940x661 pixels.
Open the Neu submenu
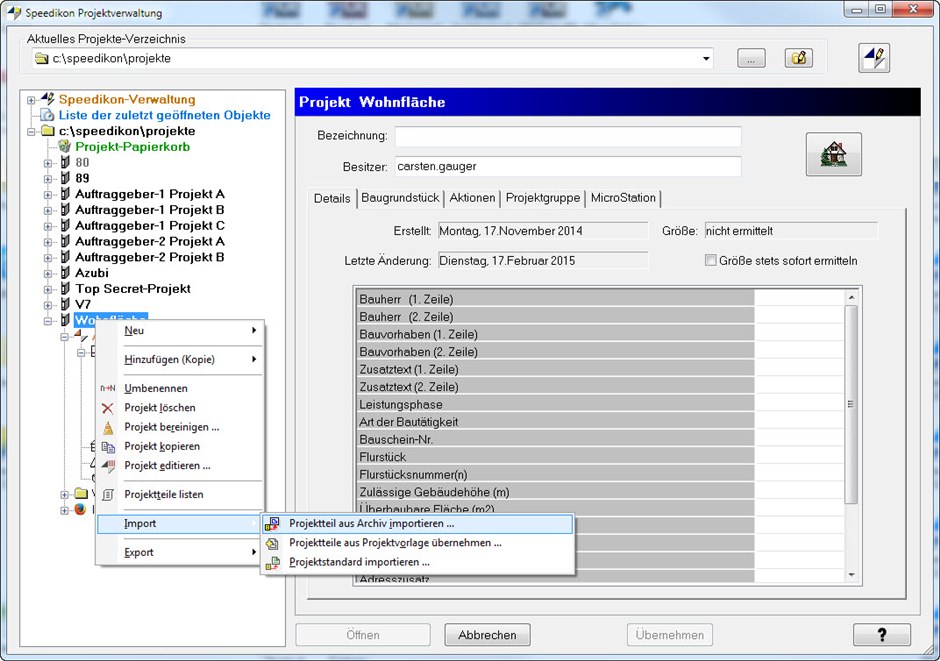179,331
